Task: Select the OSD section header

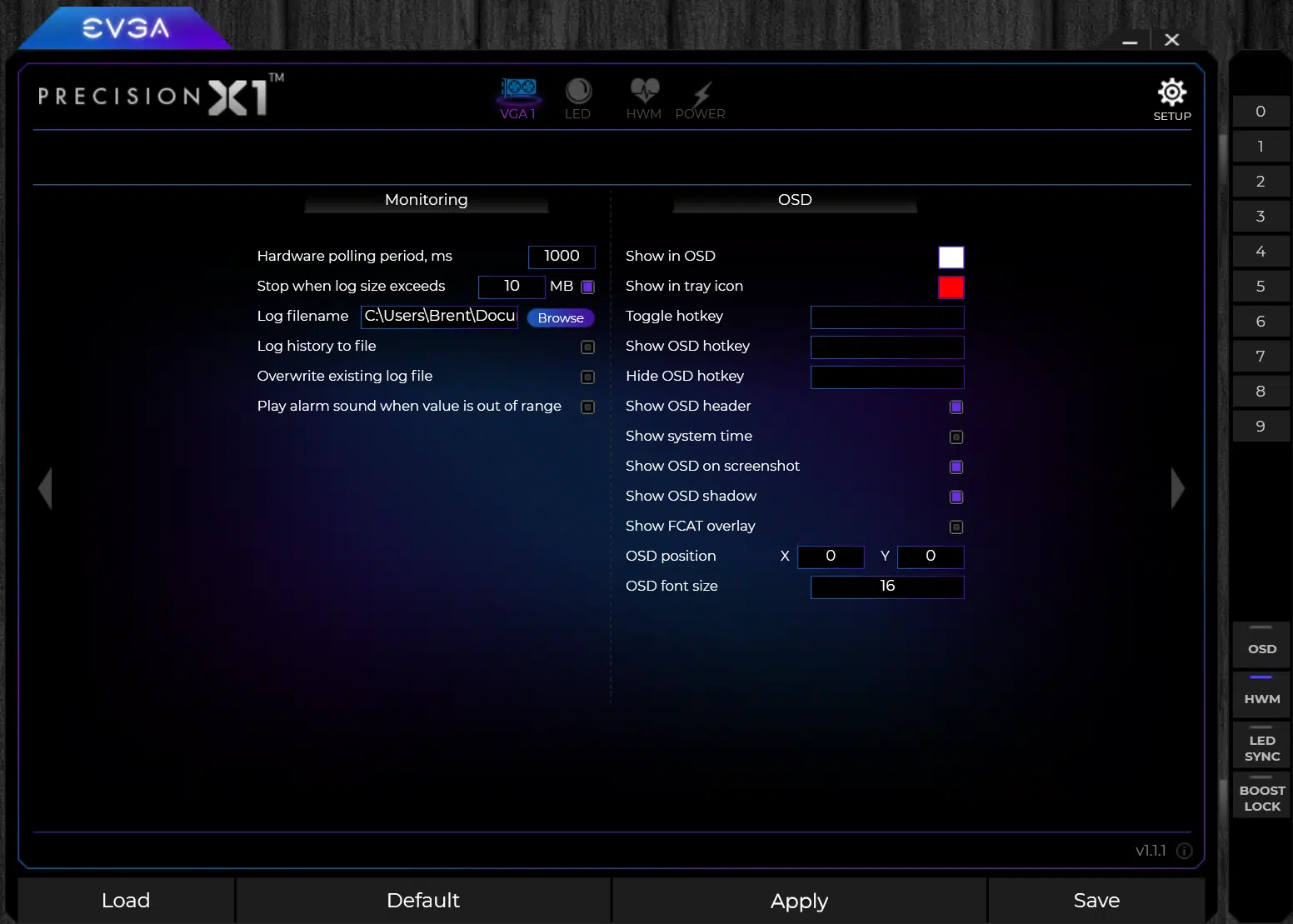Action: 795,200
